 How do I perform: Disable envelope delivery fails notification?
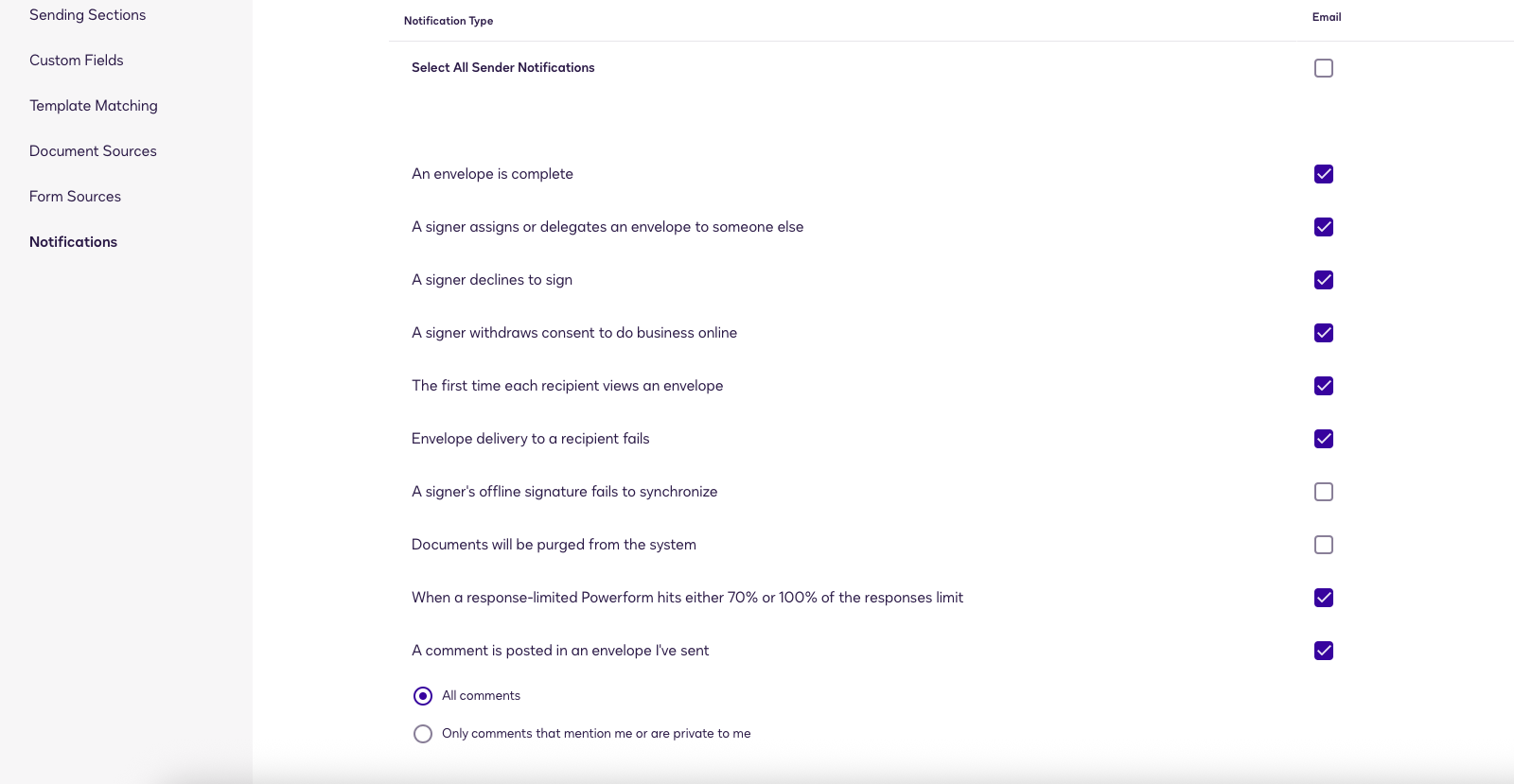pos(1324,439)
